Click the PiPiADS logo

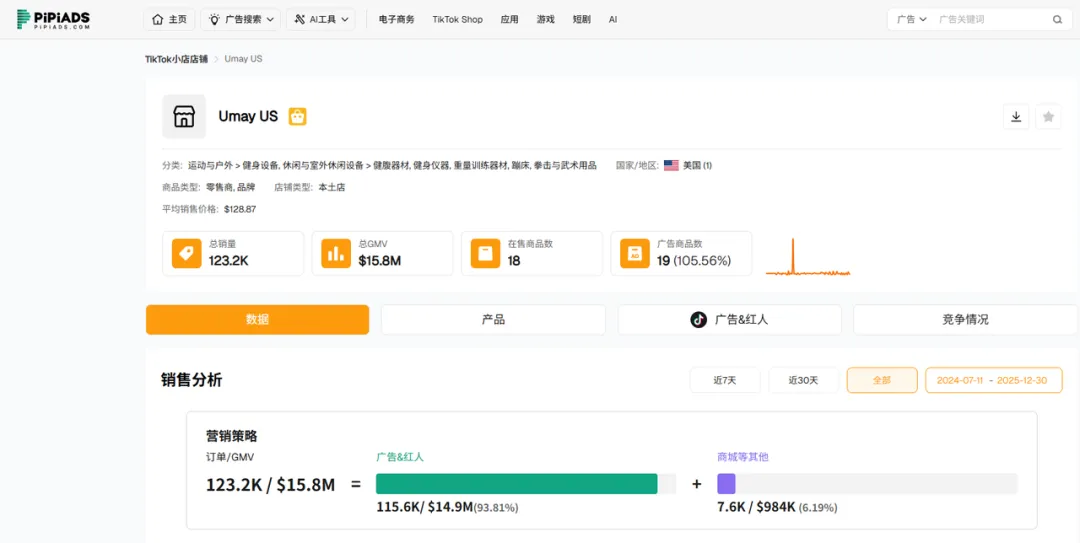pos(54,19)
